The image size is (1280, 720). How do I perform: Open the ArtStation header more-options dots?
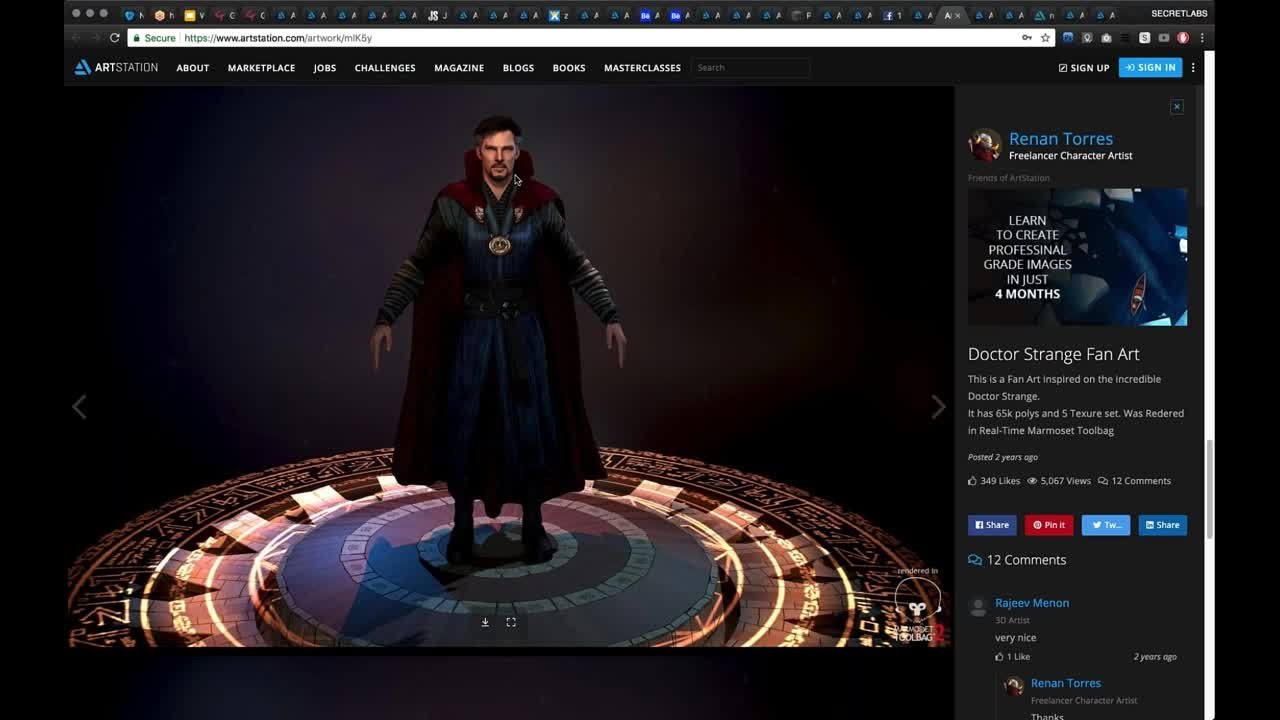pos(1193,67)
